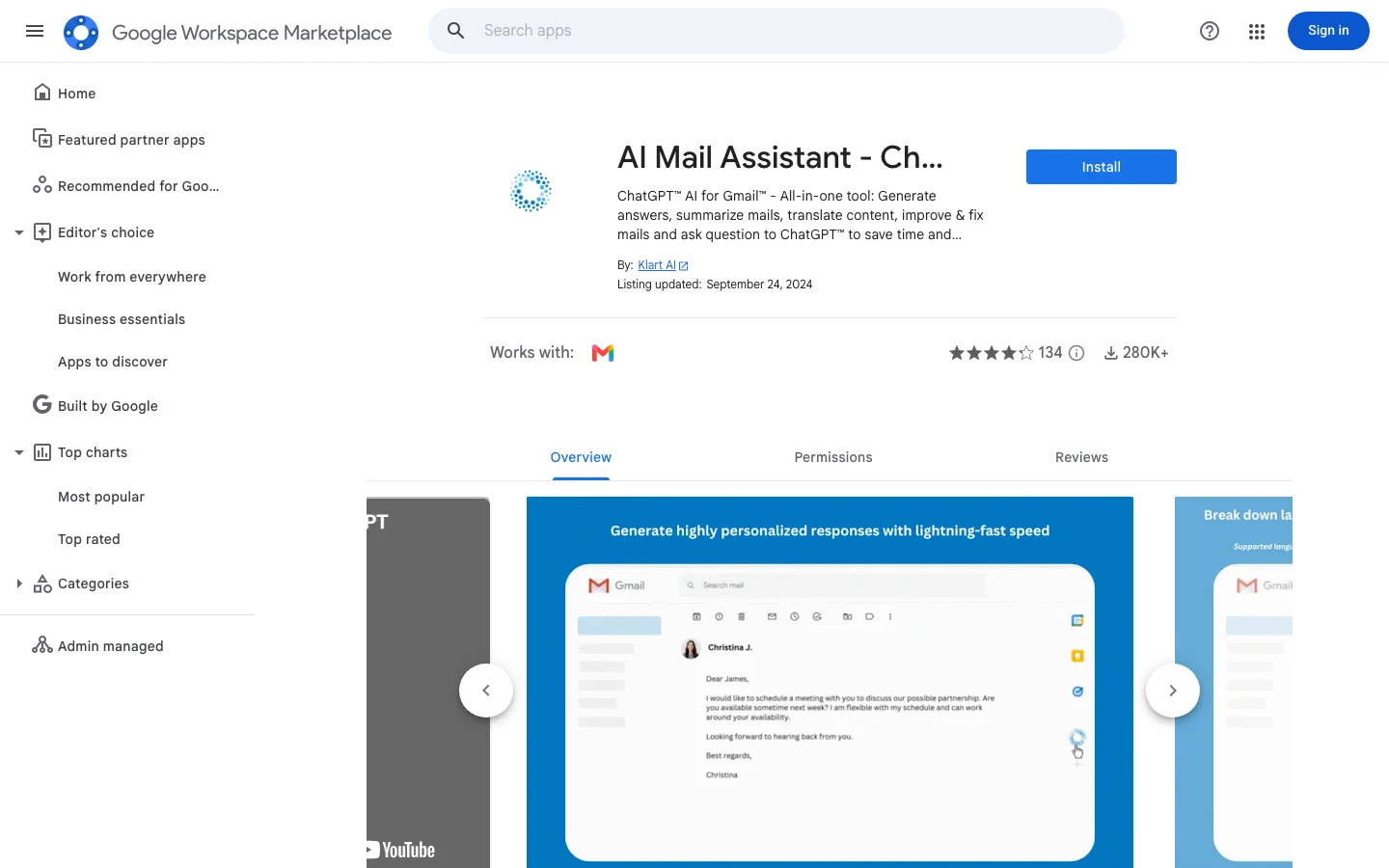The image size is (1389, 868).
Task: Click the Built by Google G icon
Action: (x=42, y=405)
